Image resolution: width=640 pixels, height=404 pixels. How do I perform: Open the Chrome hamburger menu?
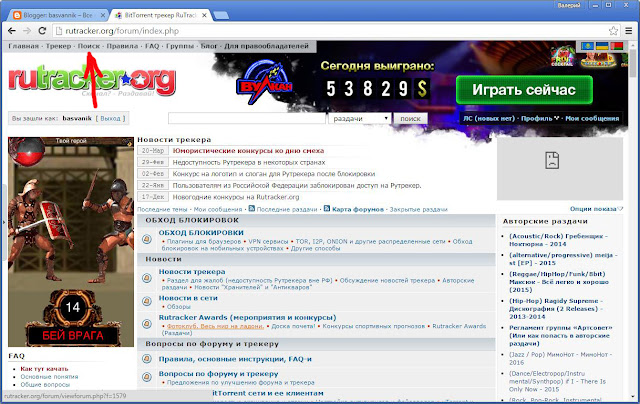[629, 31]
